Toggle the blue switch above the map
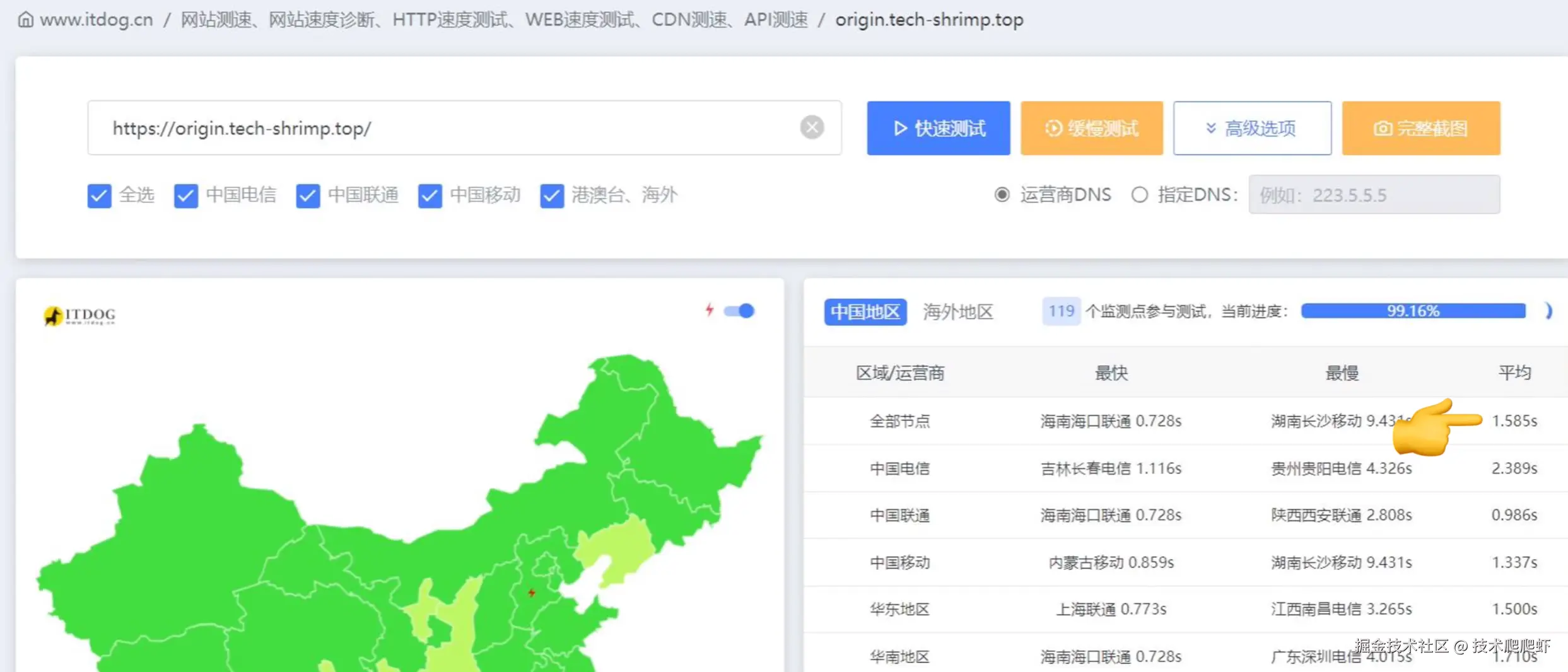 point(739,311)
